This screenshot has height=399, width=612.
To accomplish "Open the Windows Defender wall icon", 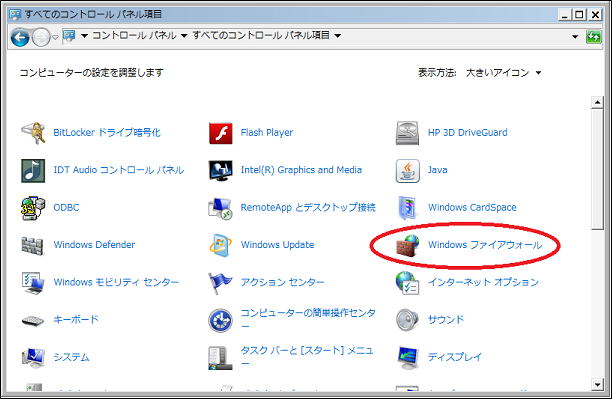I will [32, 246].
